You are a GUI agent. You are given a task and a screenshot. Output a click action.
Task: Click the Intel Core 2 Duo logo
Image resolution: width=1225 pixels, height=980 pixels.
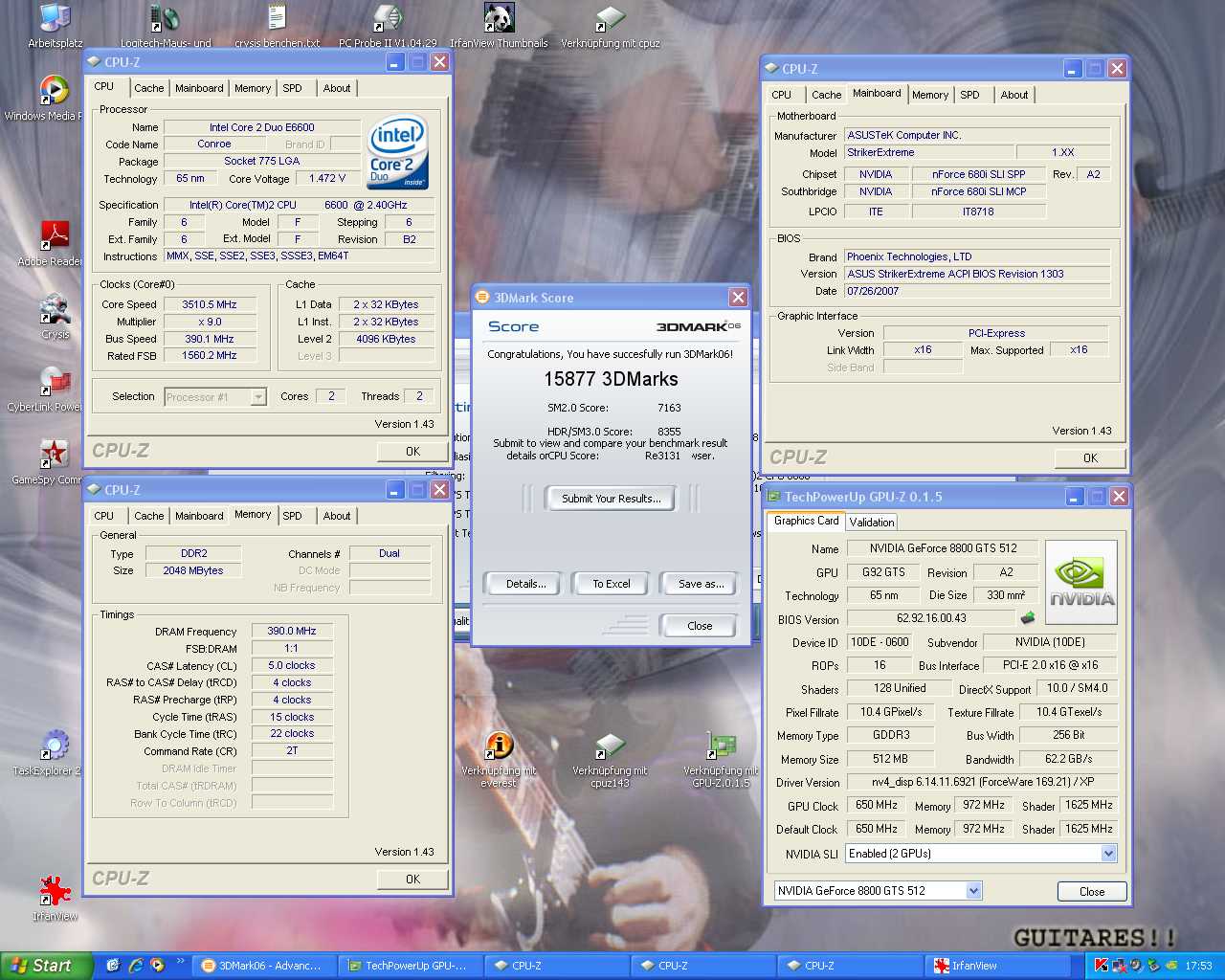397,153
